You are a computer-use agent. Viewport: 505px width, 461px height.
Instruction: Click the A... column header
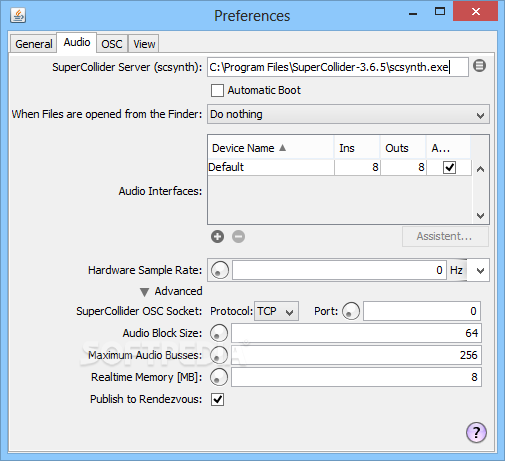[x=448, y=148]
